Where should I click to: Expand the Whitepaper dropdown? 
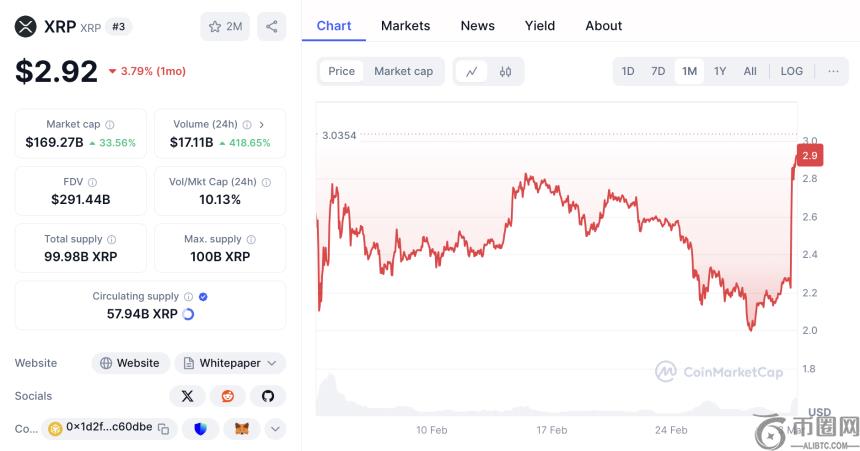point(230,363)
